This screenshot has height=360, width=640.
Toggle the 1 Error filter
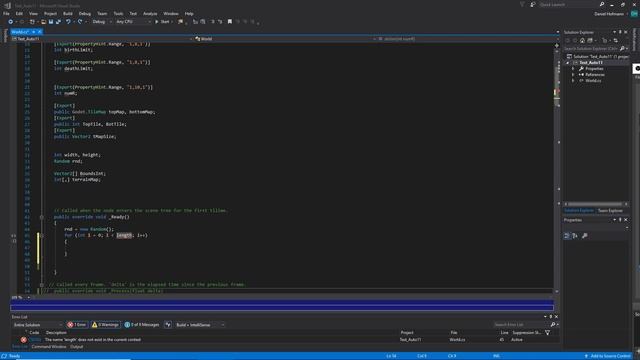pos(77,325)
